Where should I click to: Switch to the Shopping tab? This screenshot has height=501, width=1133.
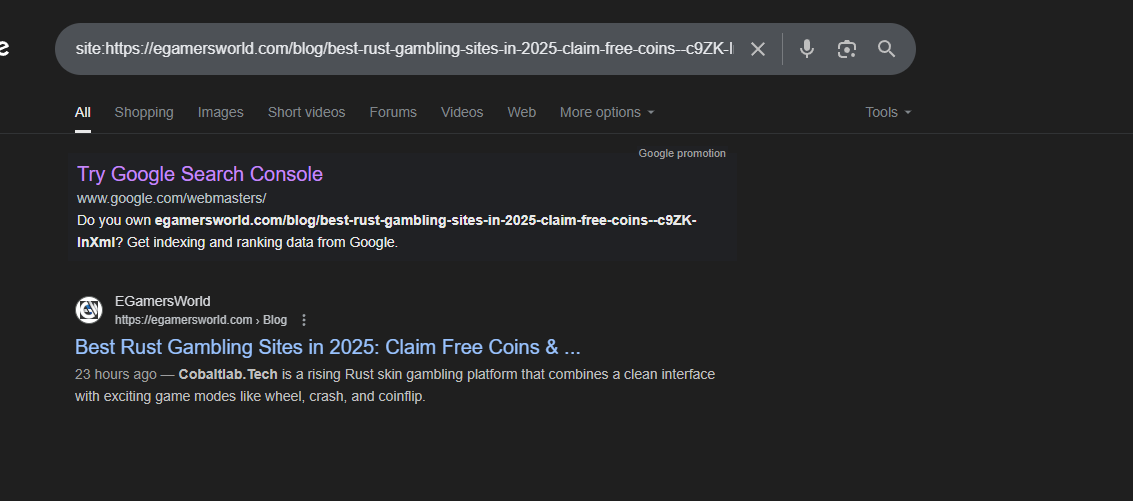(144, 113)
